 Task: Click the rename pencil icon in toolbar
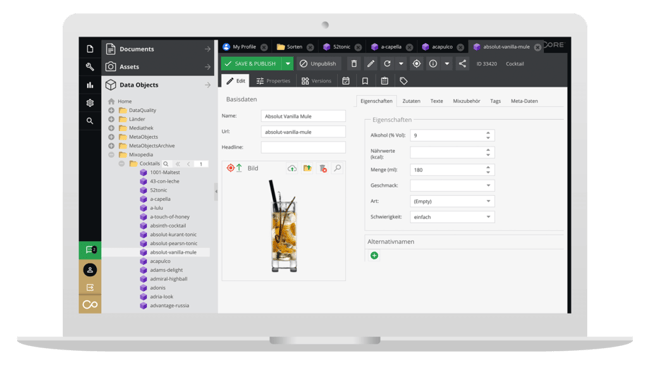pyautogui.click(x=371, y=63)
